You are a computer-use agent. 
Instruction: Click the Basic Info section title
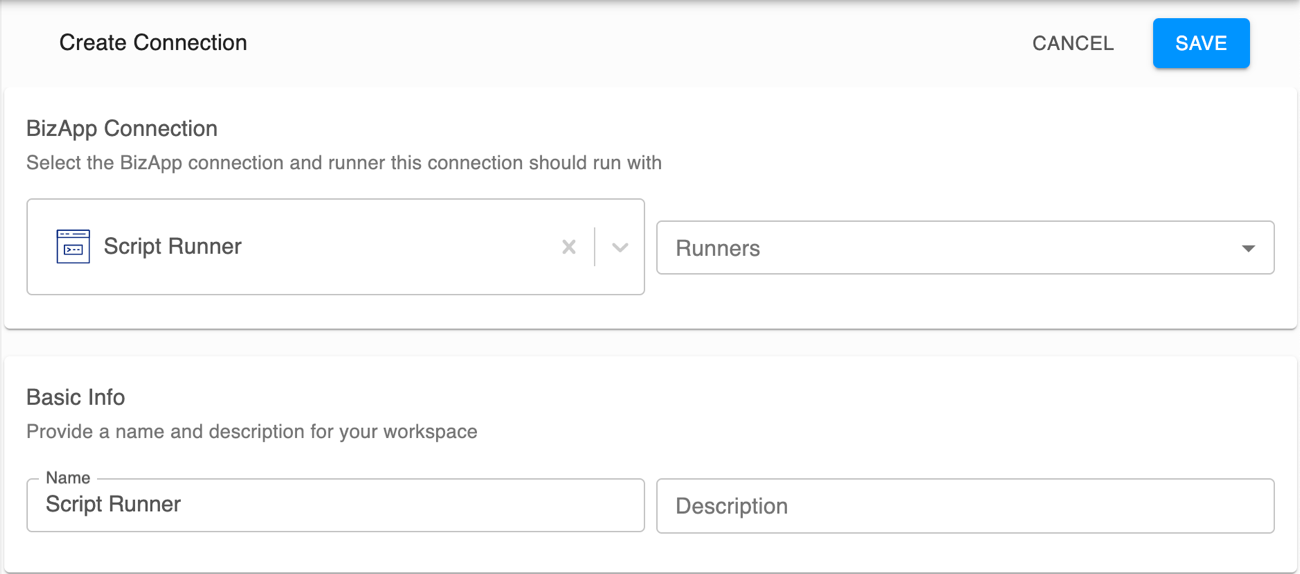tap(76, 397)
